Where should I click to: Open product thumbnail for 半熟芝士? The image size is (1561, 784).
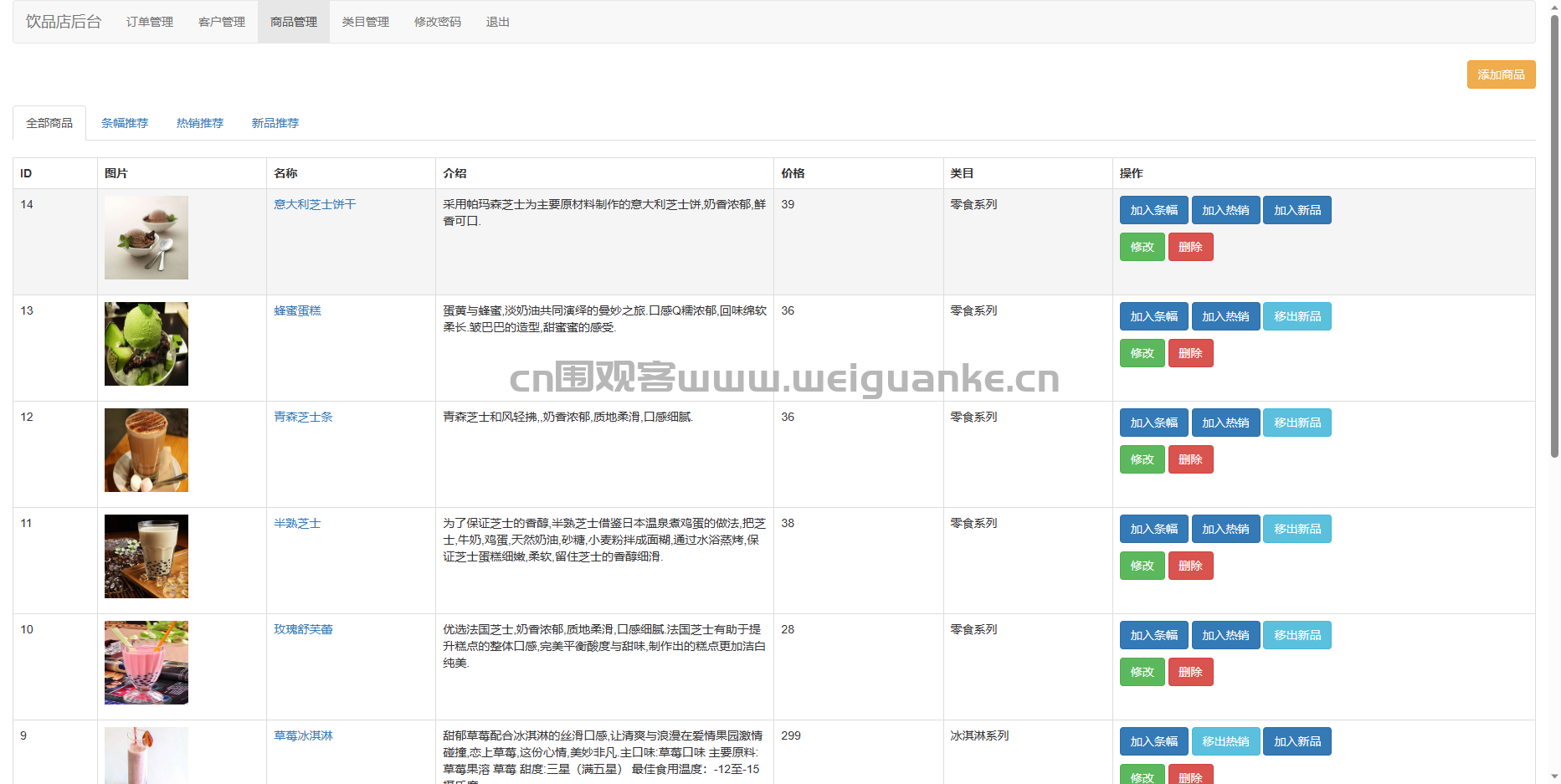(x=146, y=556)
